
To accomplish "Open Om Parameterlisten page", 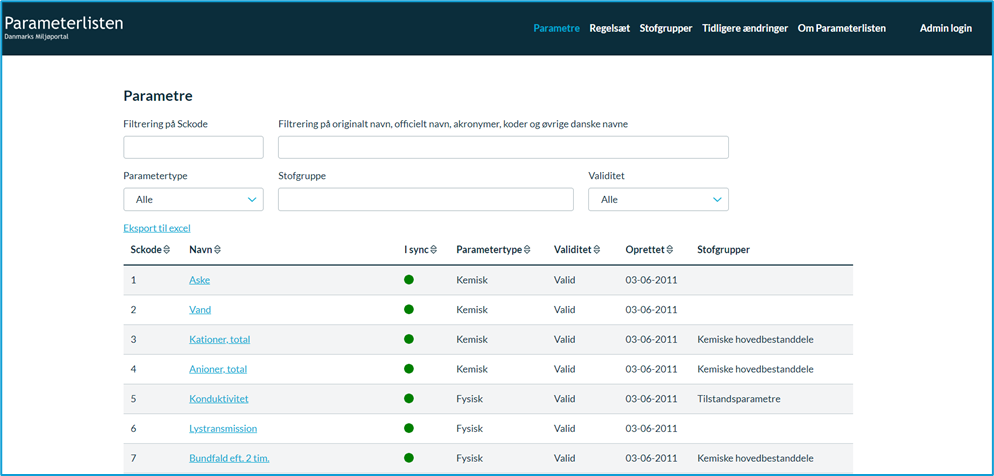I will [842, 29].
